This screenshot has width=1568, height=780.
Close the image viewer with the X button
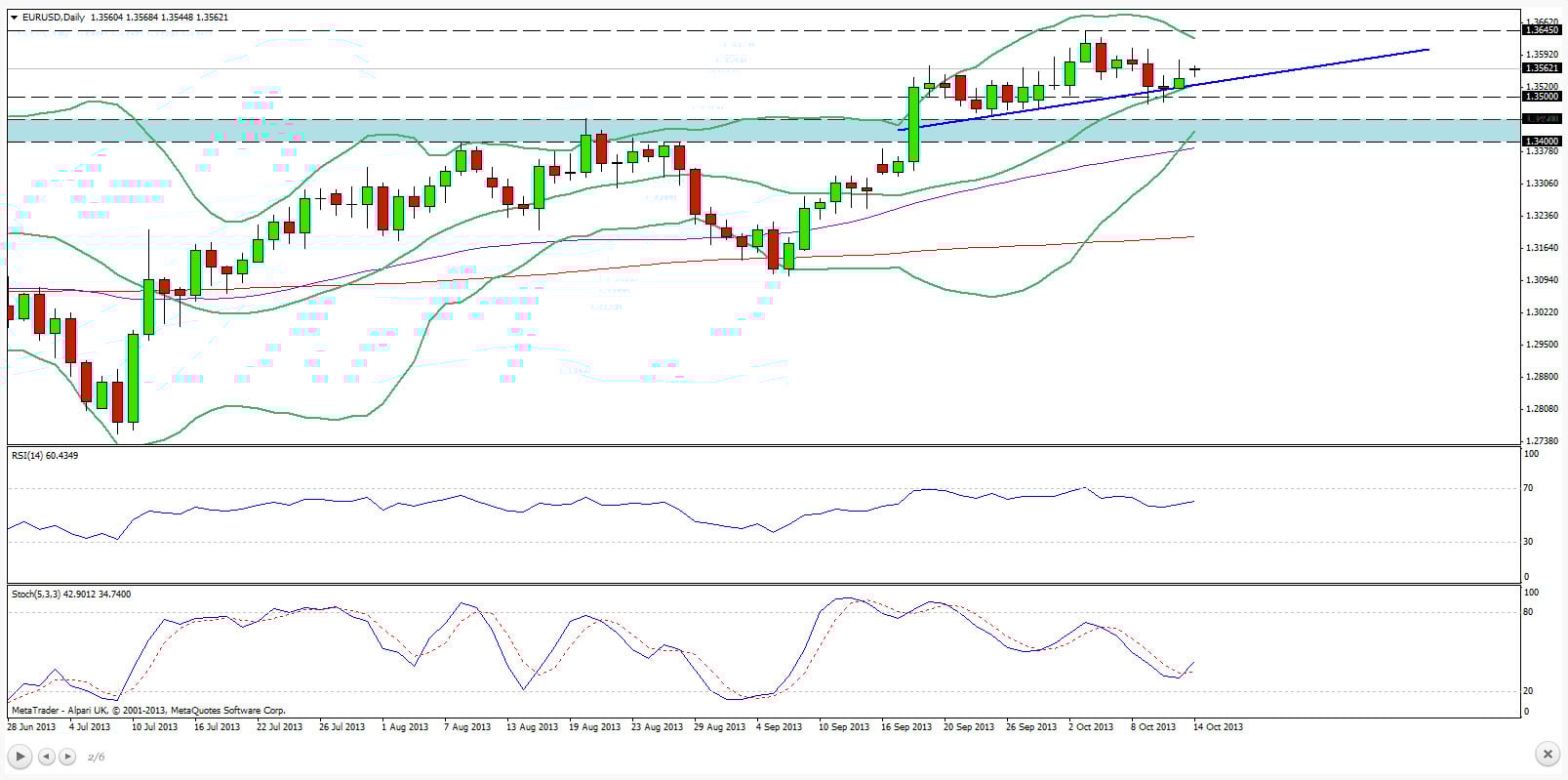point(1547,755)
